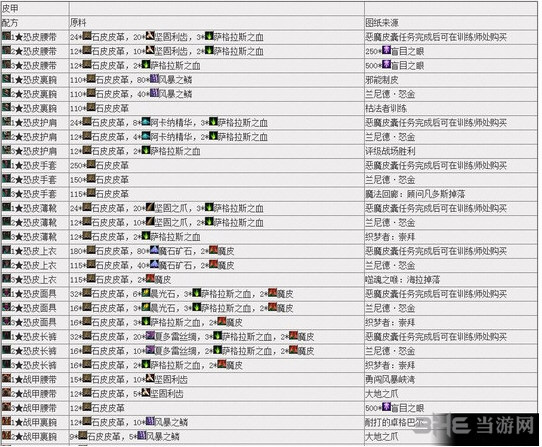Viewport: 542px width, 447px height.
Task: Click the 风暴之鳞 icon in the 1★战甲裹腕 row
Action: point(150,421)
